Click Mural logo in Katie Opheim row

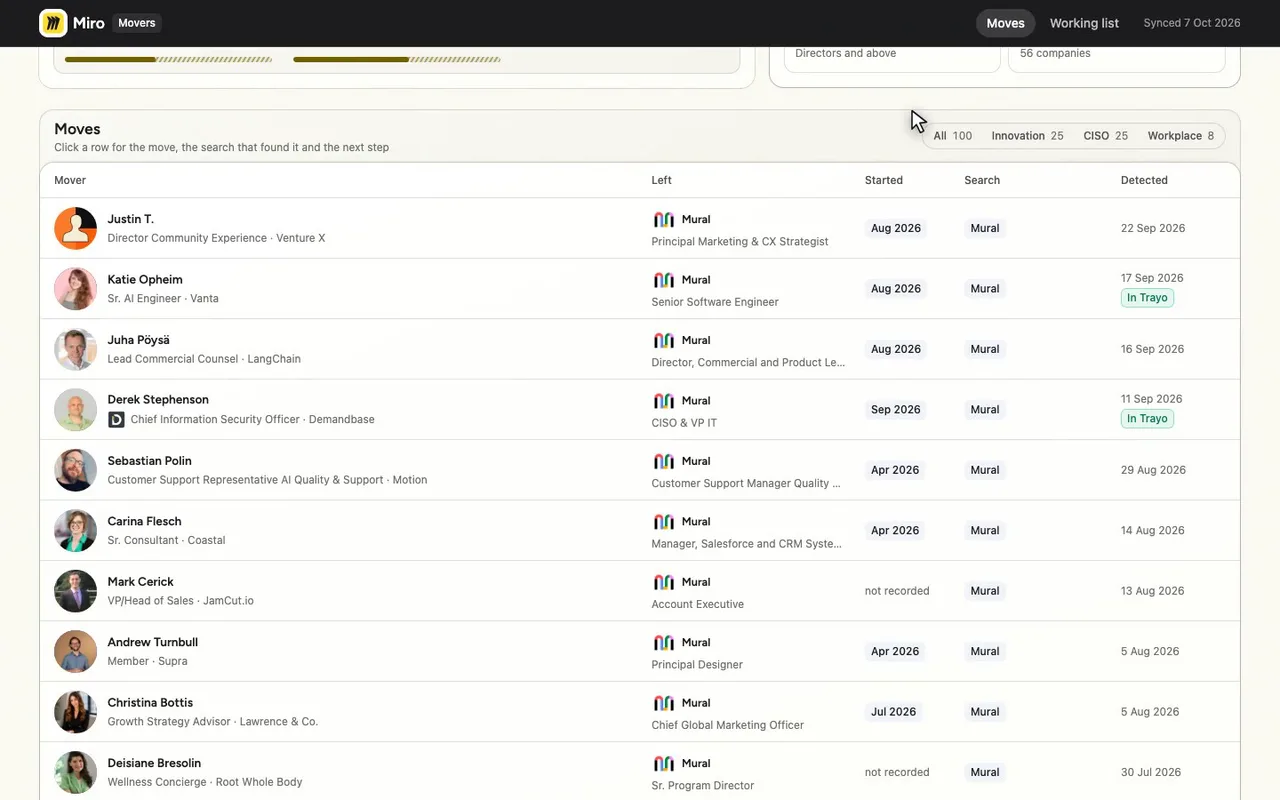[664, 280]
